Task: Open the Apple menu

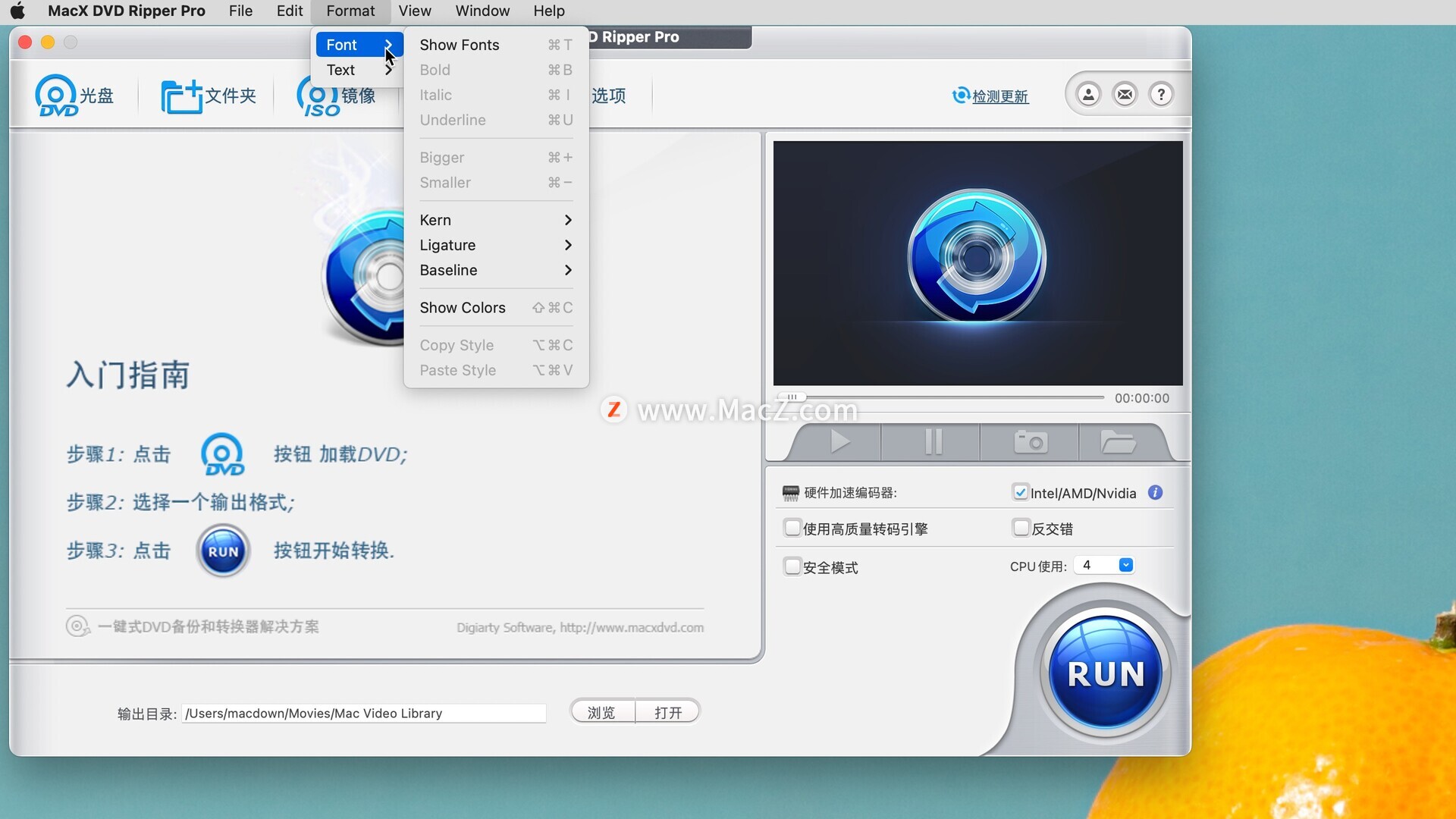Action: pyautogui.click(x=17, y=11)
